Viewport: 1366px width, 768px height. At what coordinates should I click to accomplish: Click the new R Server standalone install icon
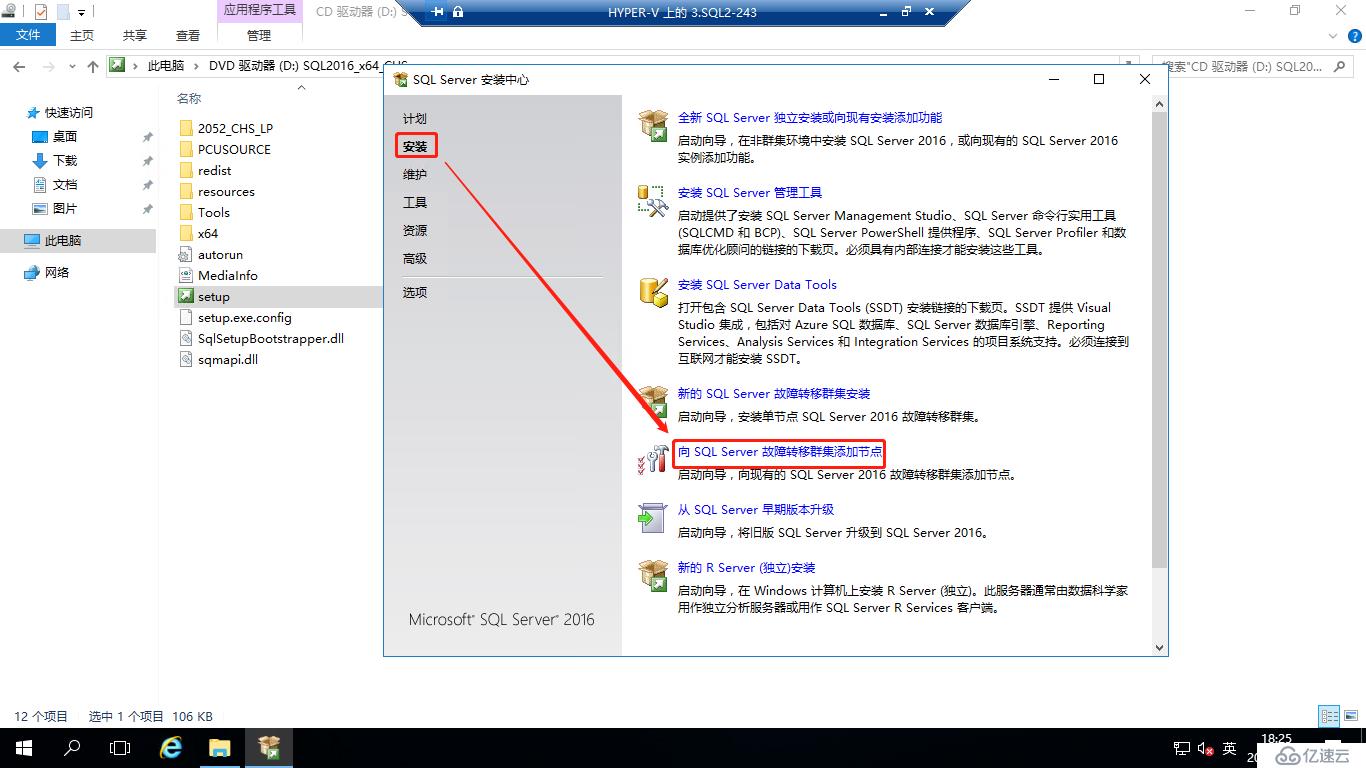653,575
